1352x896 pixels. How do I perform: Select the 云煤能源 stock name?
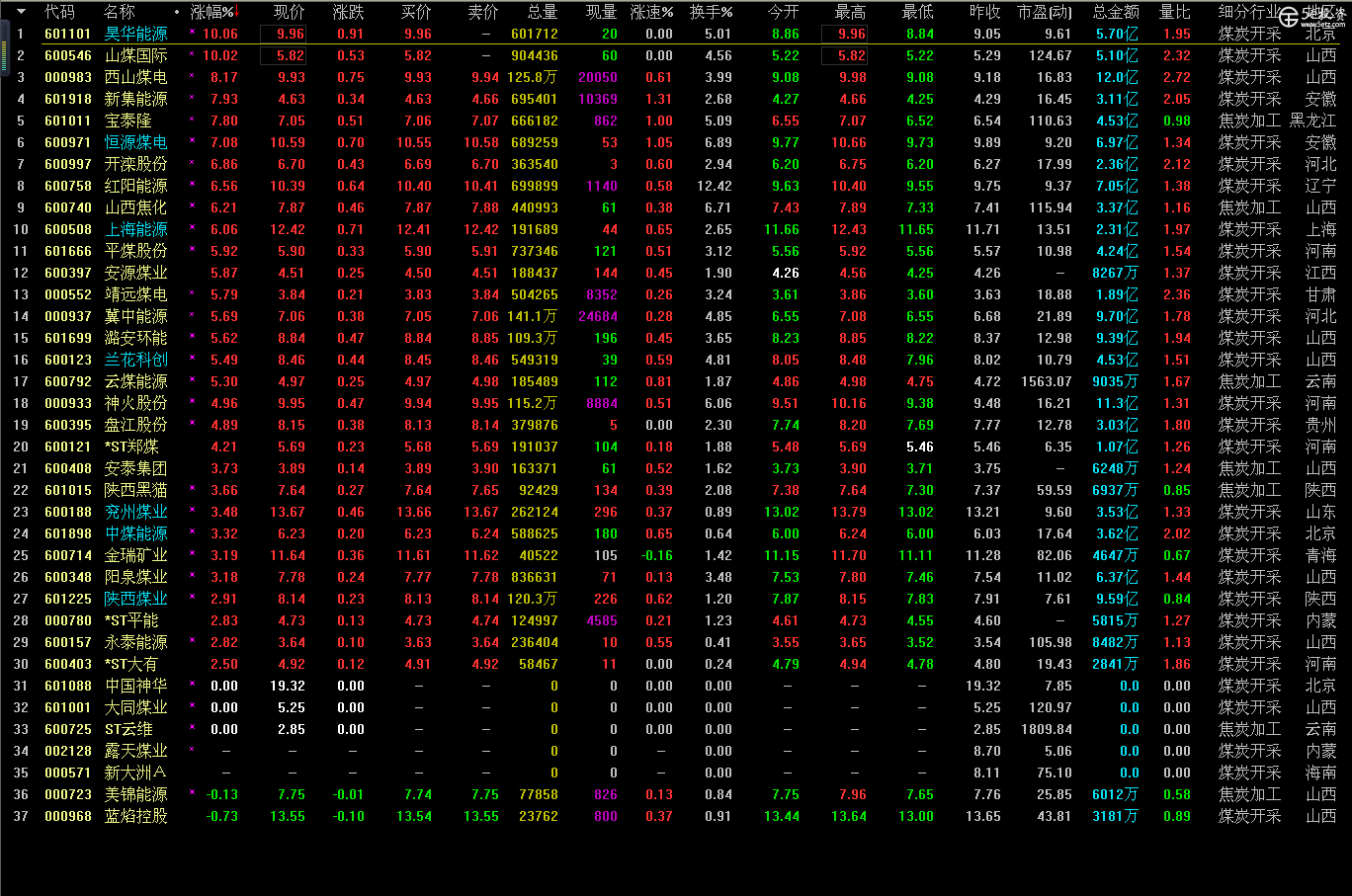[x=136, y=381]
